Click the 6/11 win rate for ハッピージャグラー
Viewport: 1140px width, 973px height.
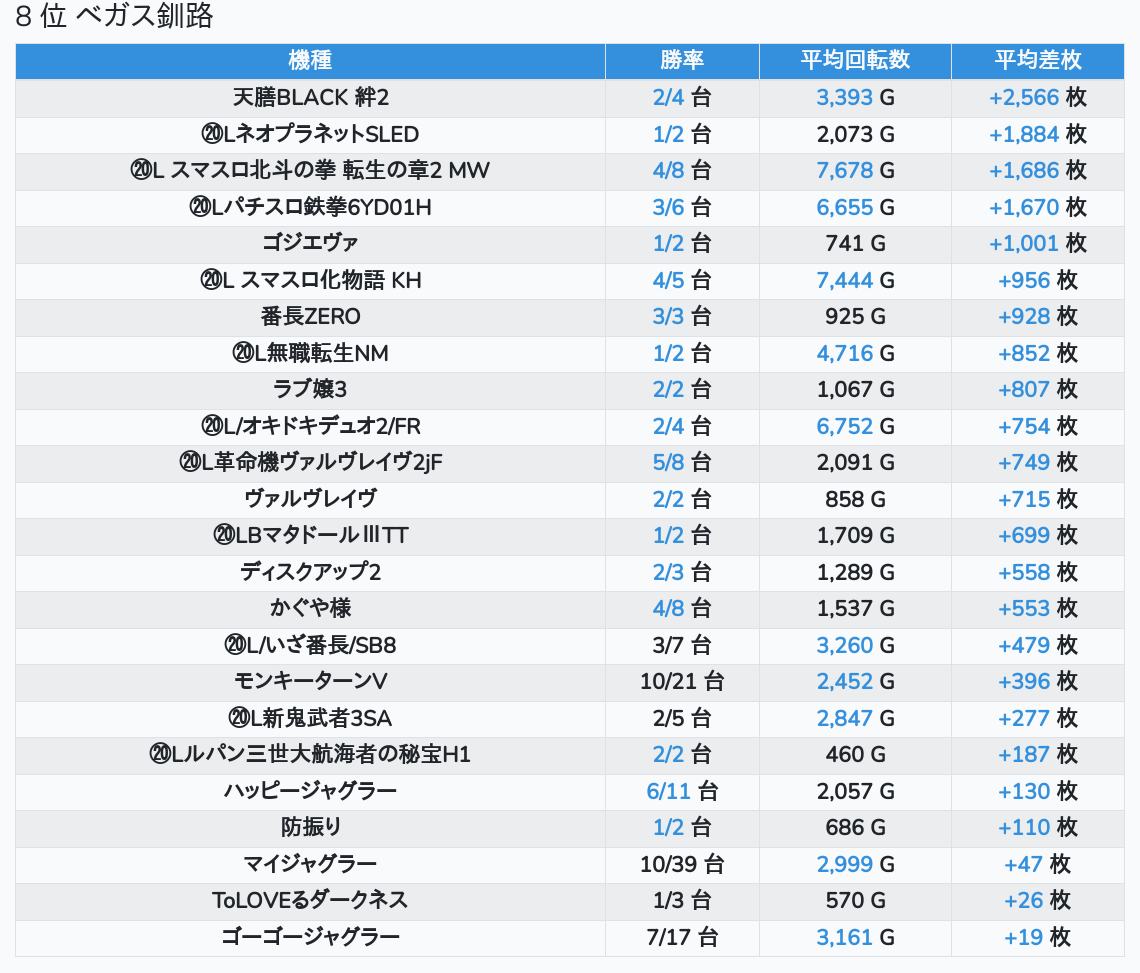[668, 792]
